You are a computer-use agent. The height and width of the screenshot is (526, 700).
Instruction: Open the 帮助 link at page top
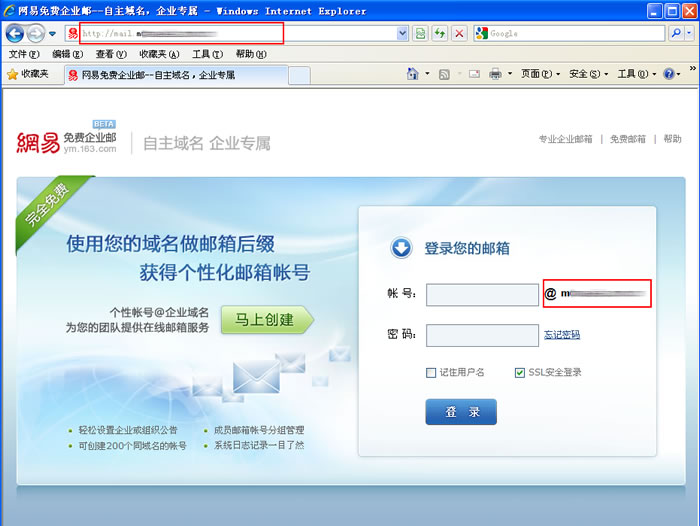(672, 139)
